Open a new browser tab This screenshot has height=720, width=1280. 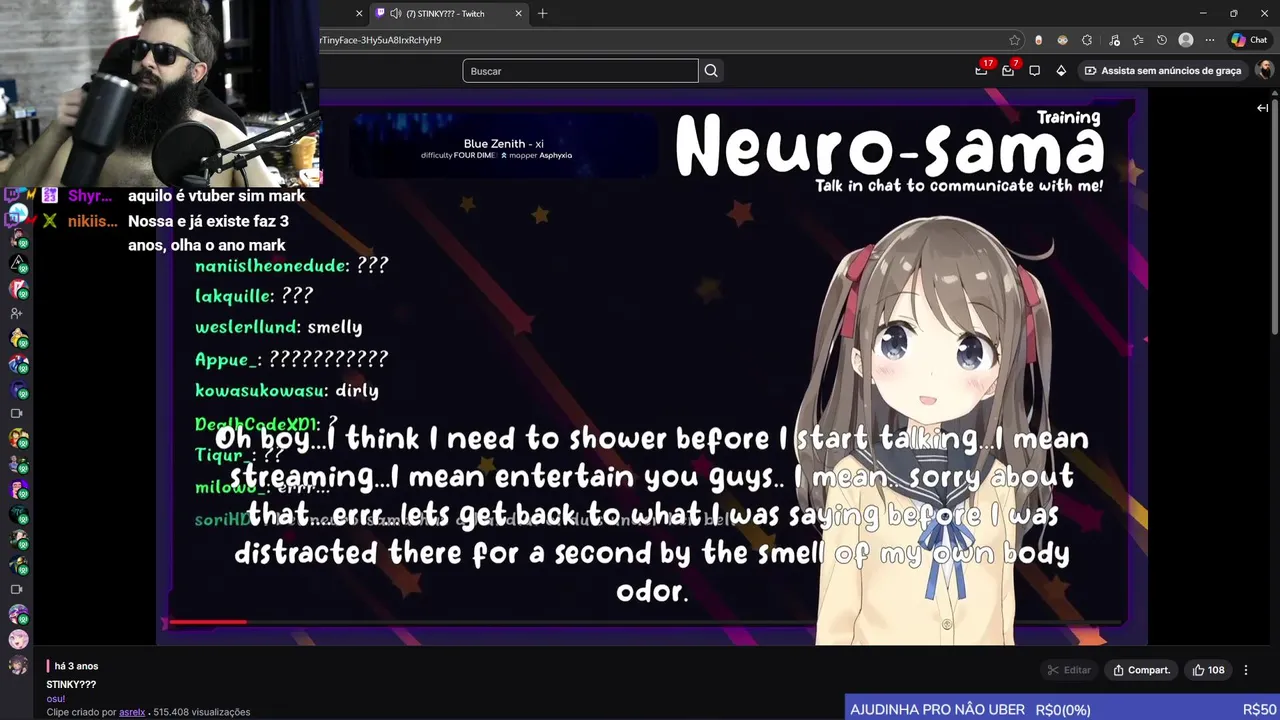point(543,13)
